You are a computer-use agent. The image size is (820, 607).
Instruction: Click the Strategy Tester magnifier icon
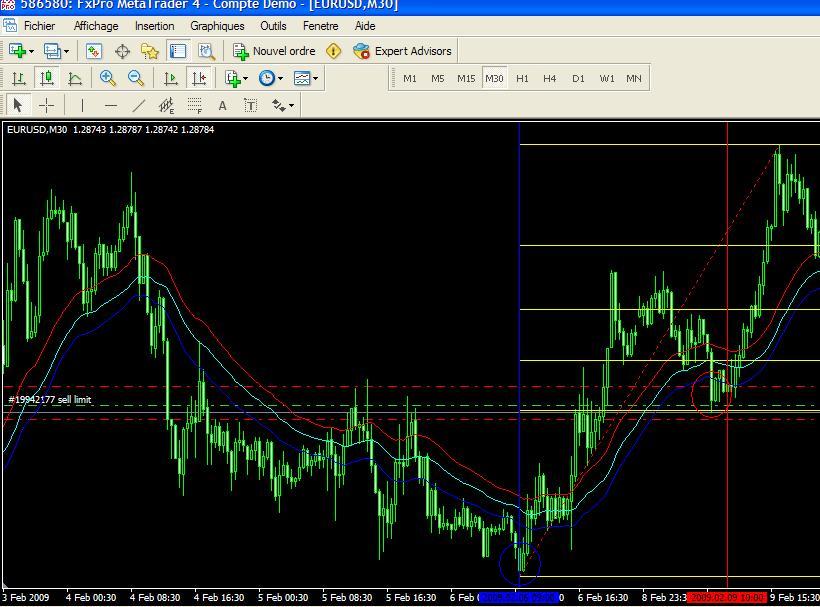point(206,51)
